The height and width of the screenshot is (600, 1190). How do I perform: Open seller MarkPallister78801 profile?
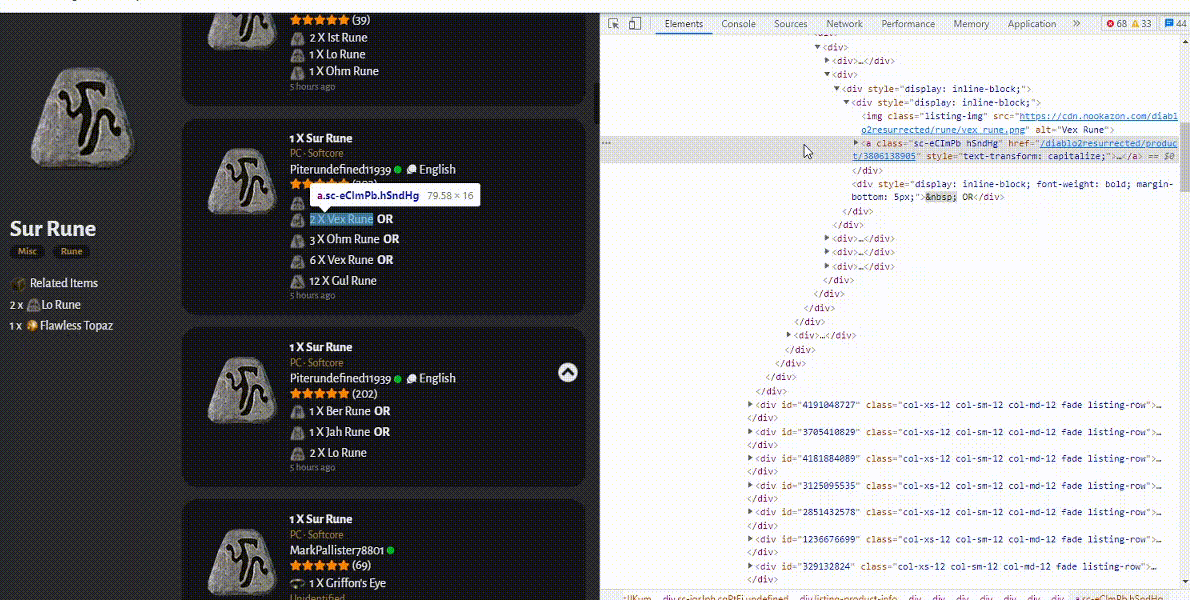[337, 550]
